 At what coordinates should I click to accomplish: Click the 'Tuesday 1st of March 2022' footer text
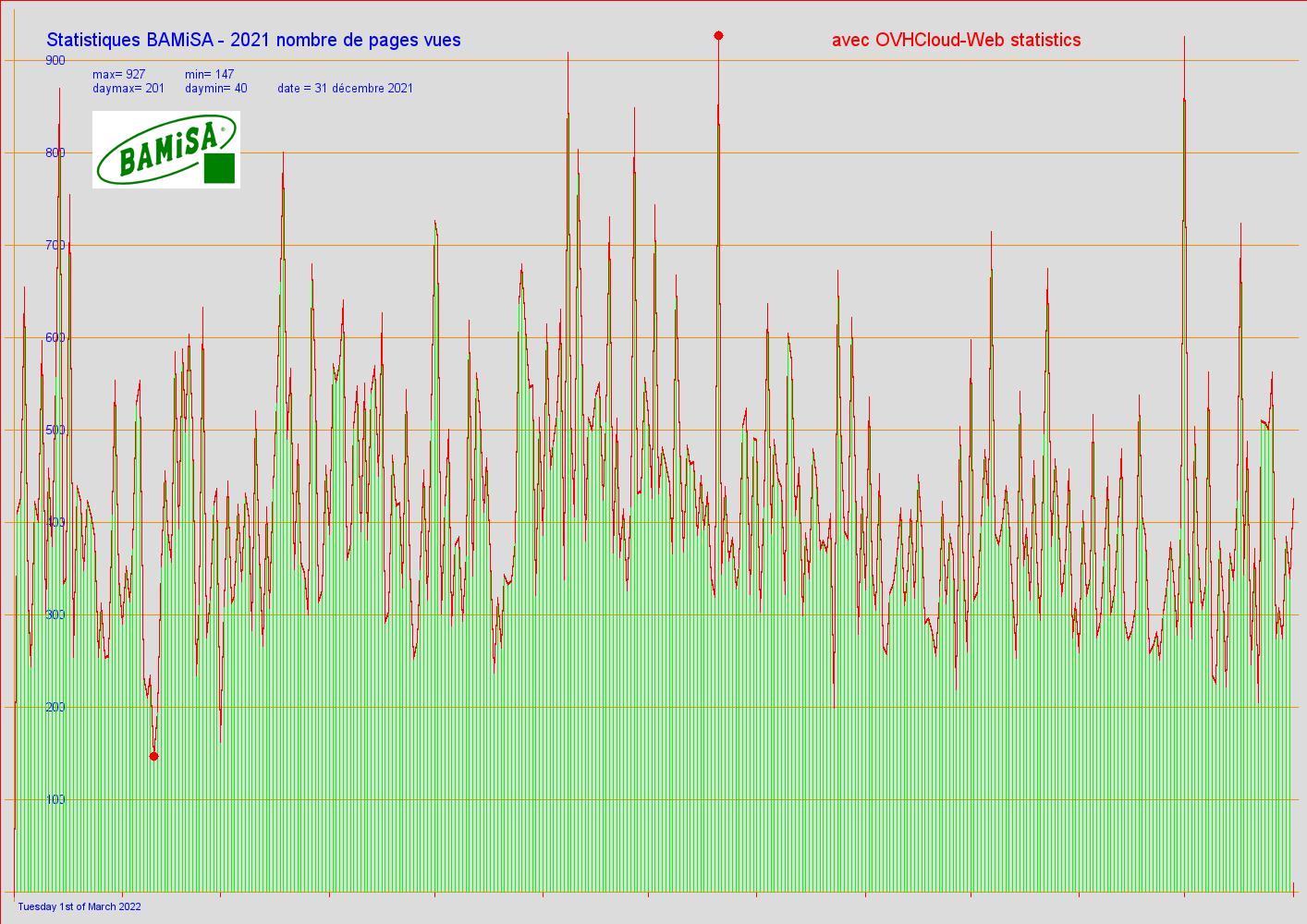point(79,906)
